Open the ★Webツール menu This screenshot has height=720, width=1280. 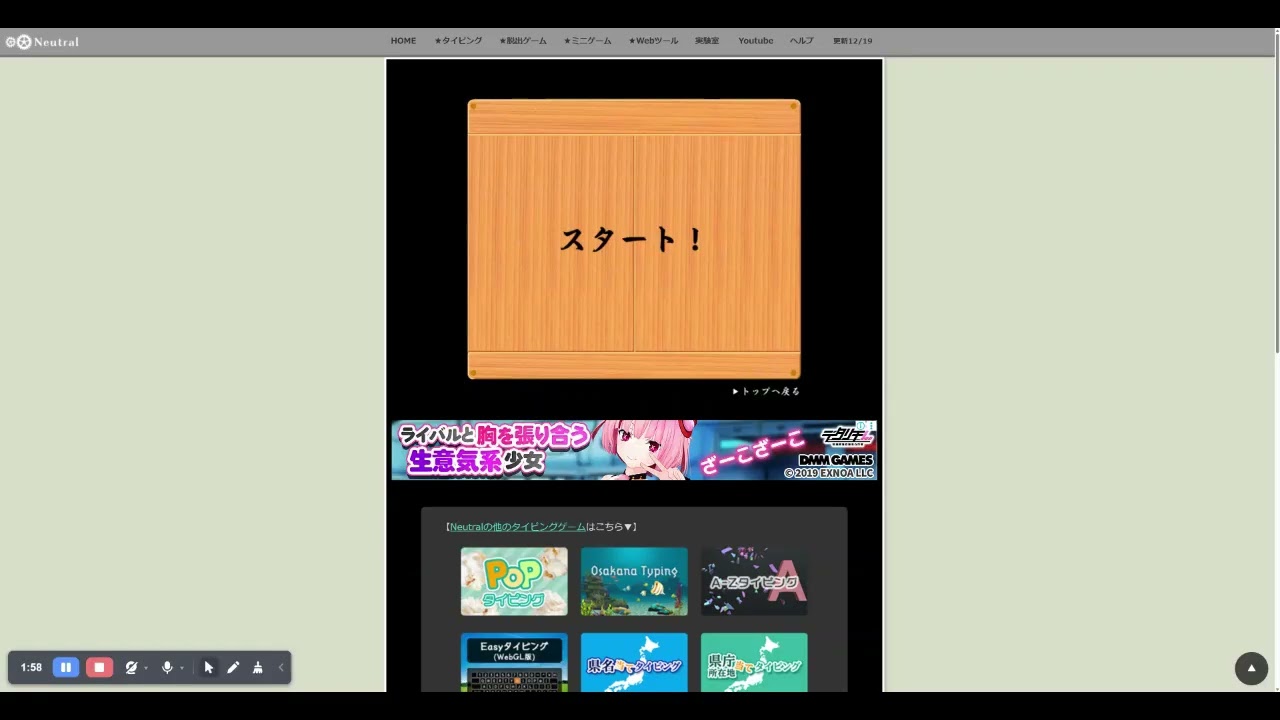pyautogui.click(x=653, y=41)
